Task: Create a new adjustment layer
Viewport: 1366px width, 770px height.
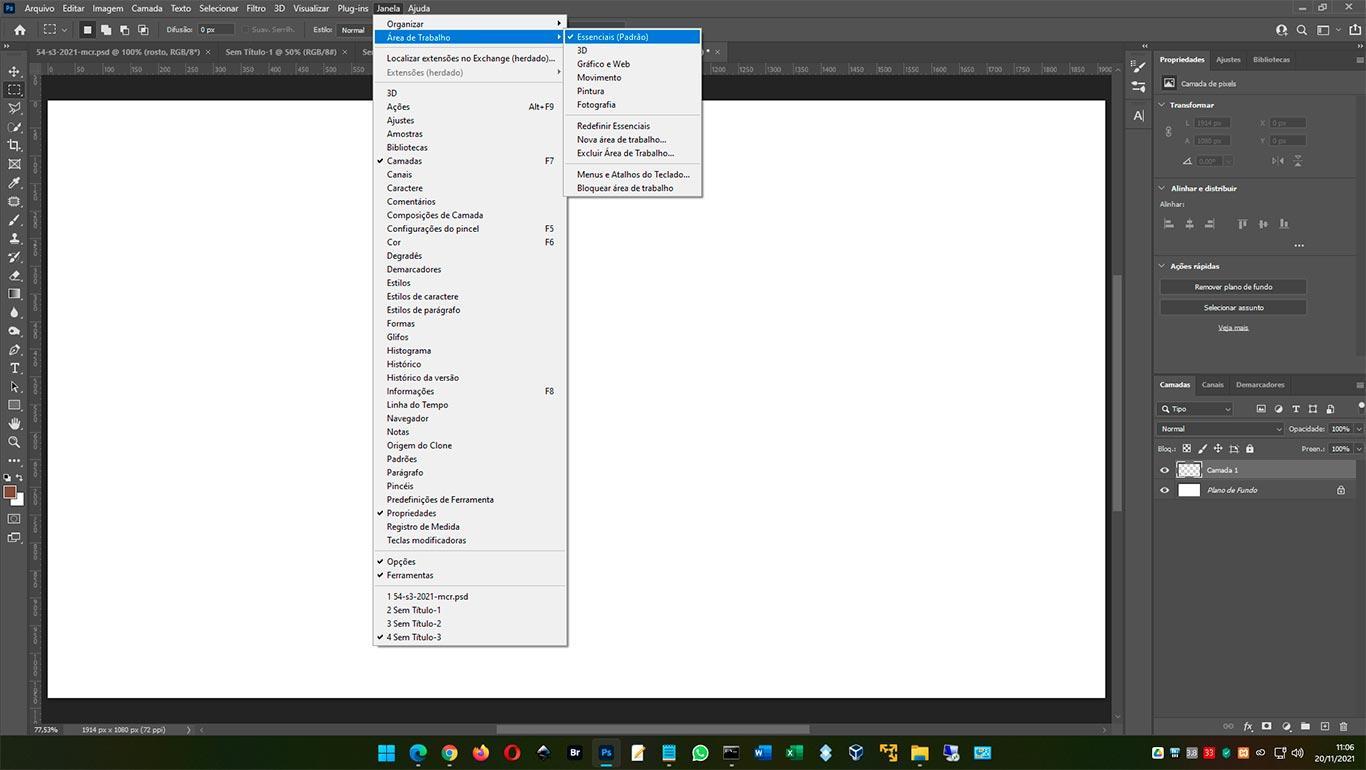Action: pyautogui.click(x=1286, y=726)
